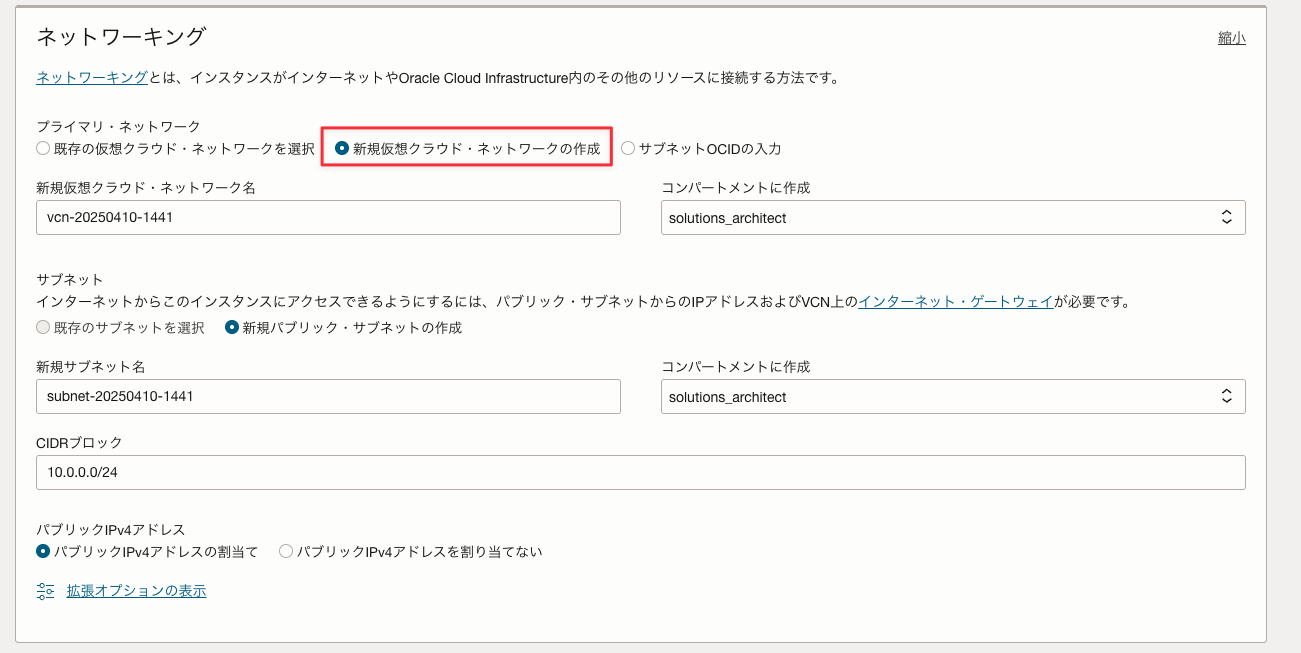Viewport: 1301px width, 653px height.
Task: Click the subnet compartment dropdown arrow
Action: click(1226, 397)
